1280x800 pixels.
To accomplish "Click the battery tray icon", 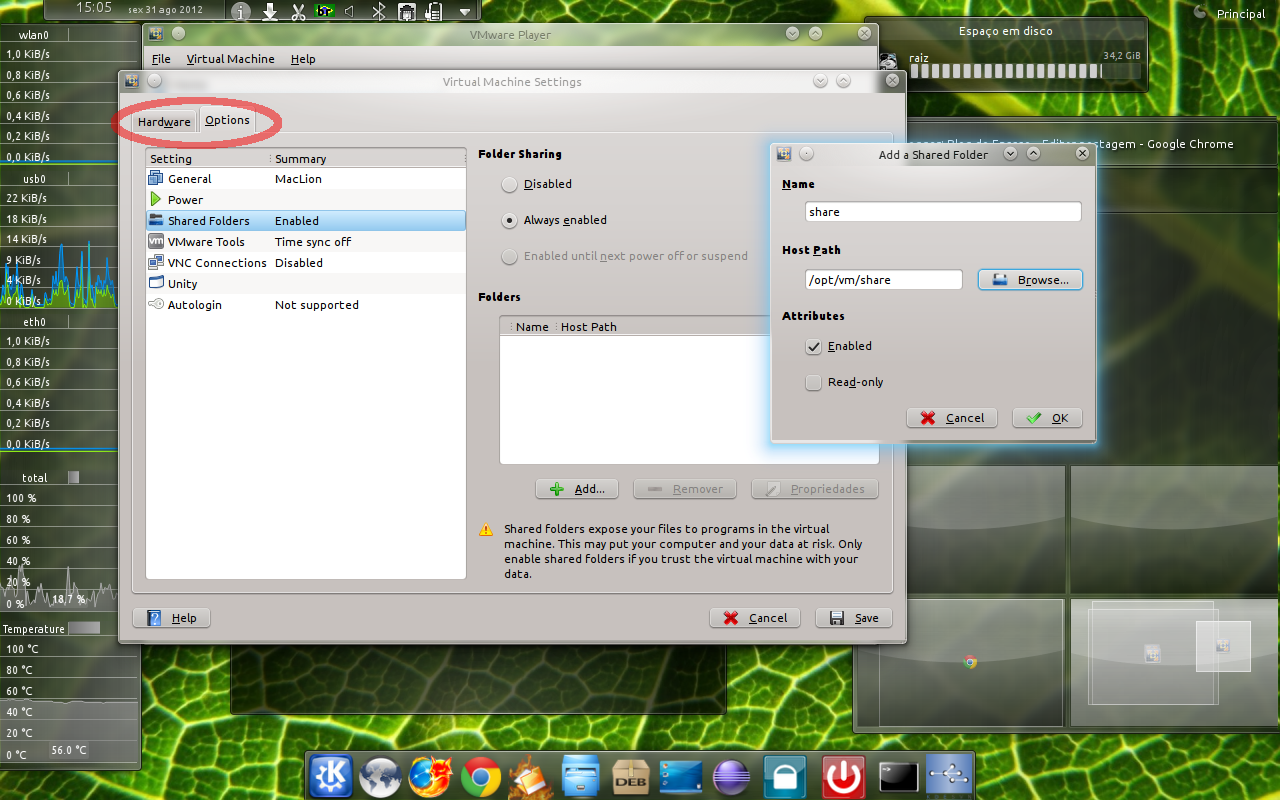I will click(433, 12).
